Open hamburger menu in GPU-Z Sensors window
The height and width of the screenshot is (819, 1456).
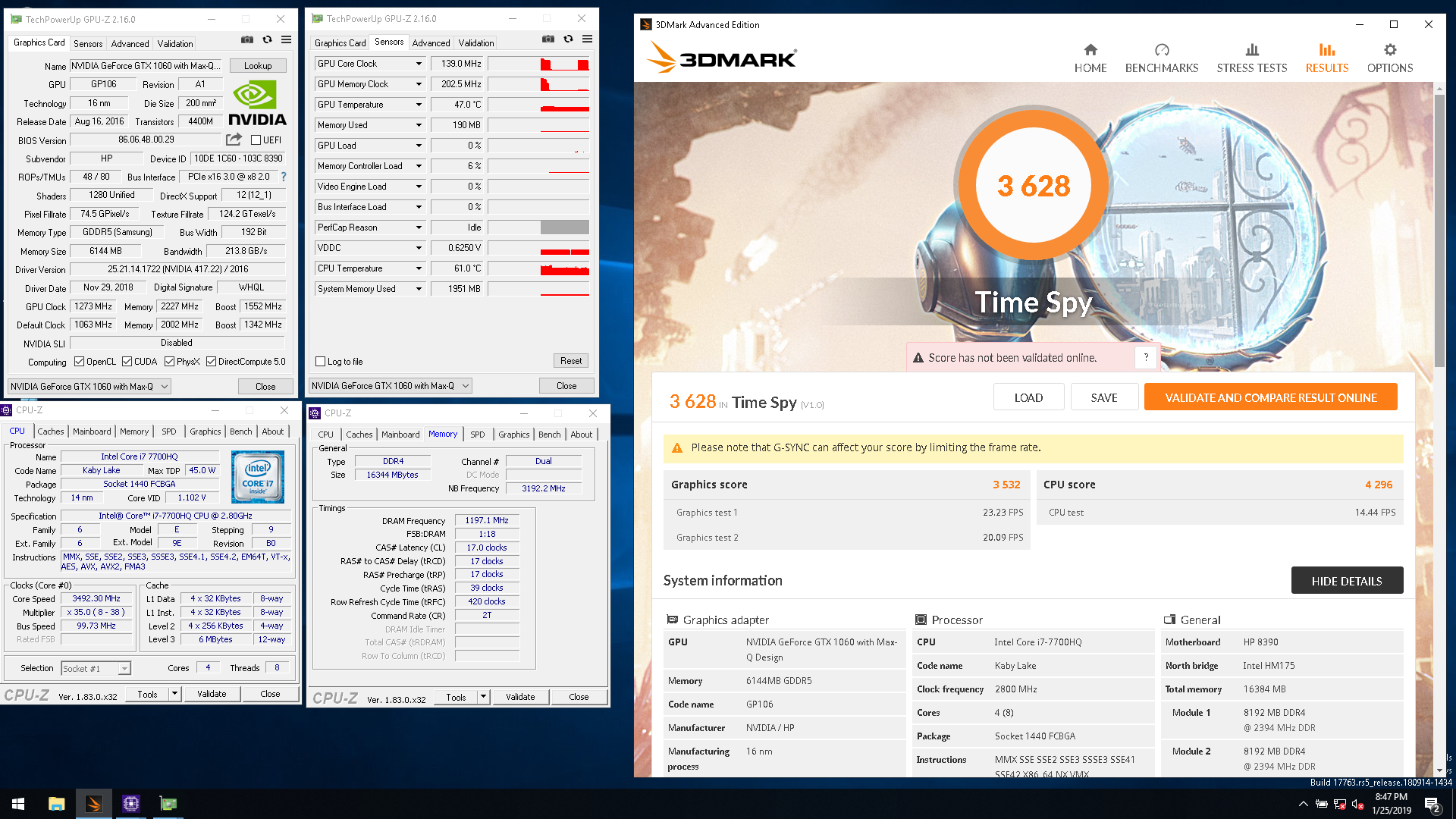coord(587,39)
